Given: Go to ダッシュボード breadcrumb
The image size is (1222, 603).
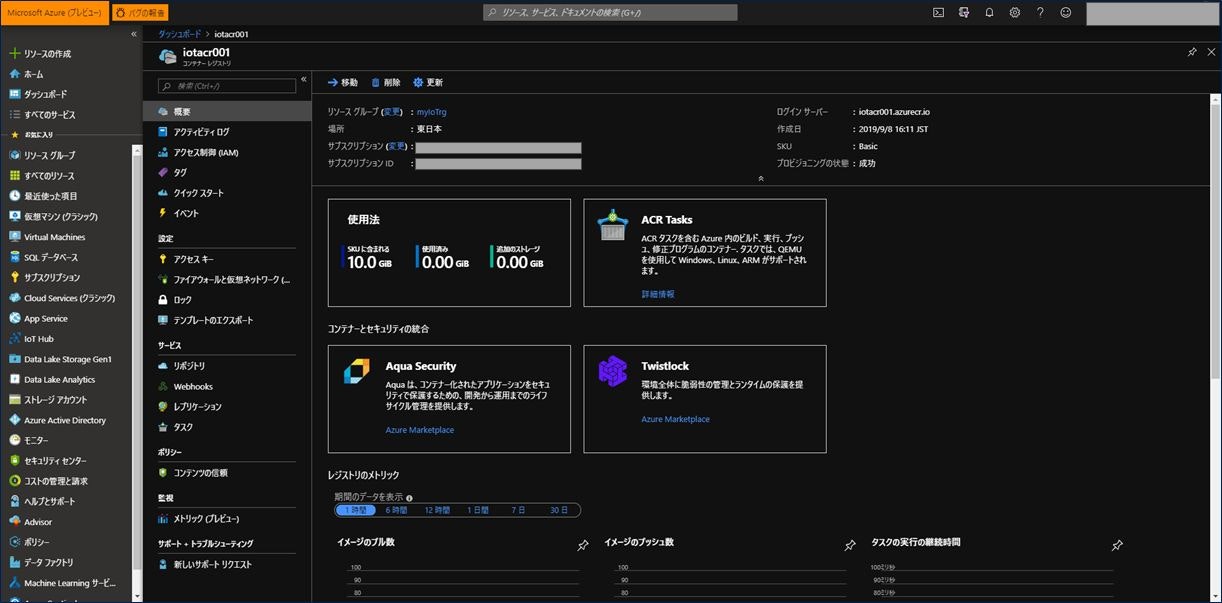Looking at the screenshot, I should 180,34.
